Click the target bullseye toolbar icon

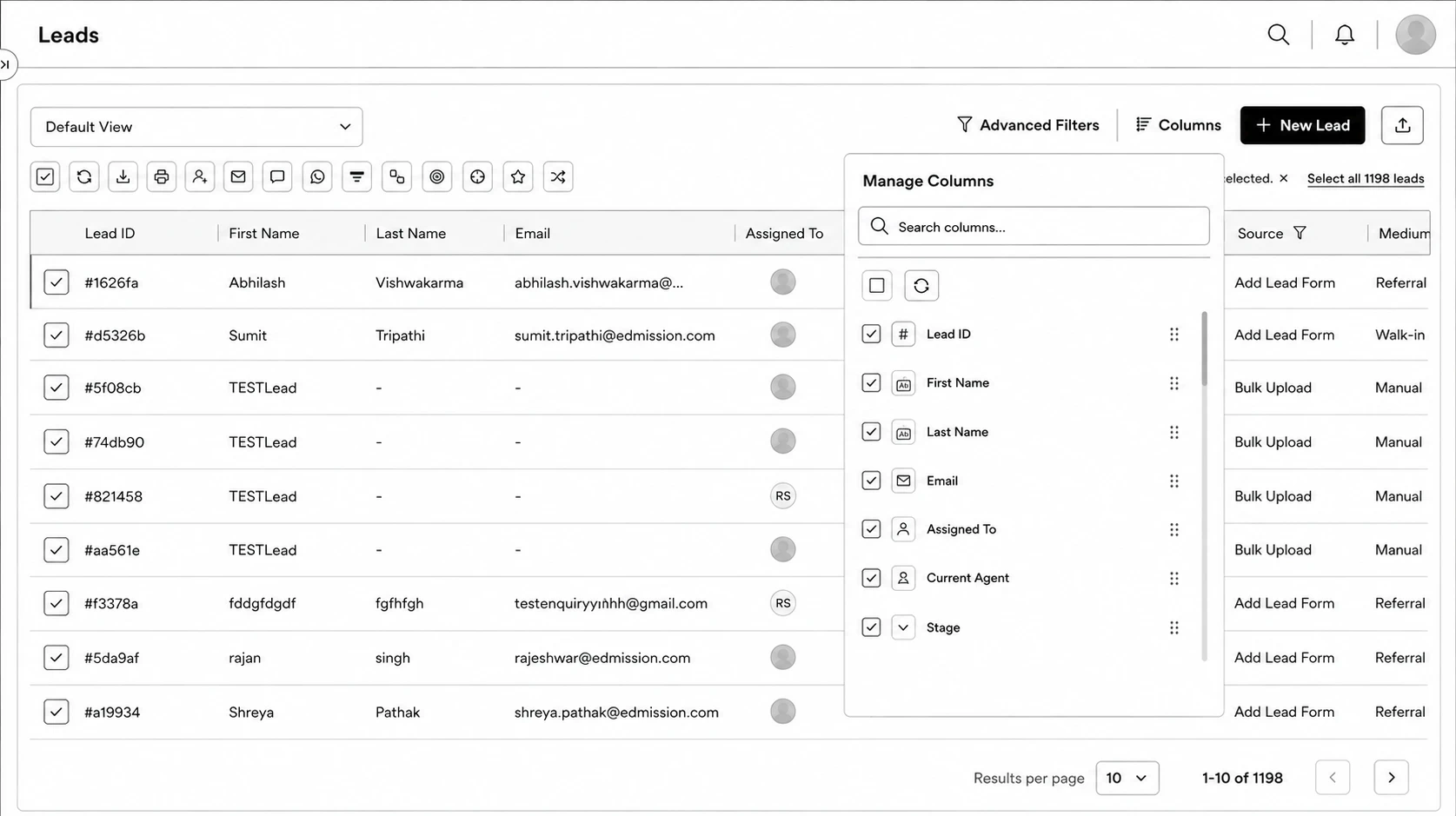pyautogui.click(x=437, y=176)
